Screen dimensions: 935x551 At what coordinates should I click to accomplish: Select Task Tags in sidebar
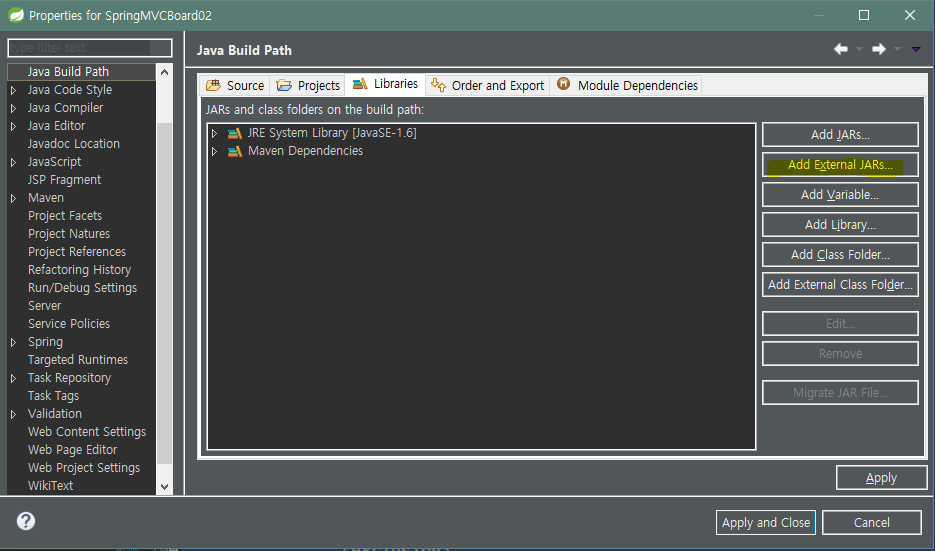pos(53,396)
